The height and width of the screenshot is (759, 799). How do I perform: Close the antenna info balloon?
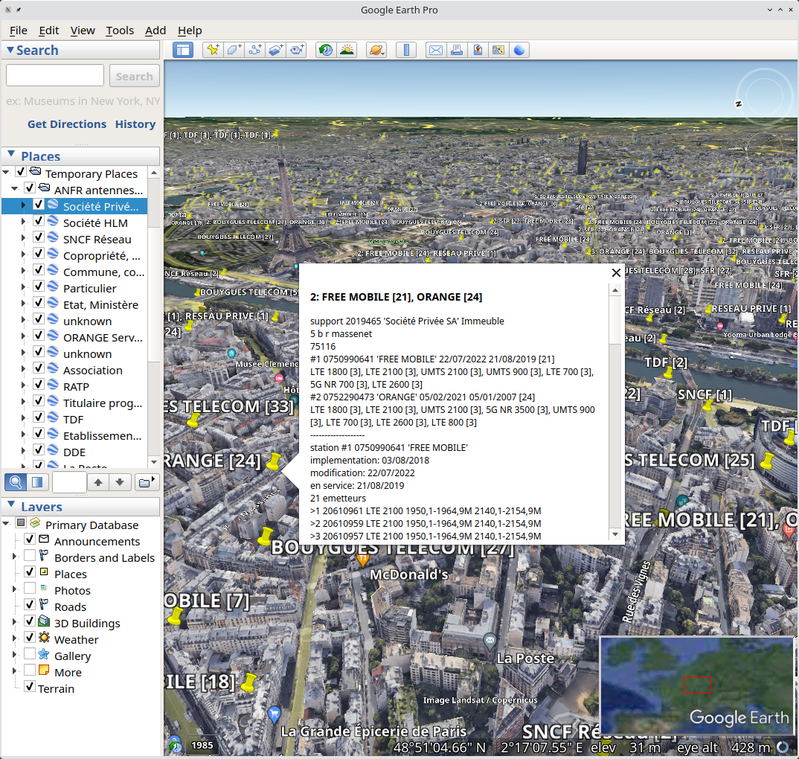(x=616, y=273)
